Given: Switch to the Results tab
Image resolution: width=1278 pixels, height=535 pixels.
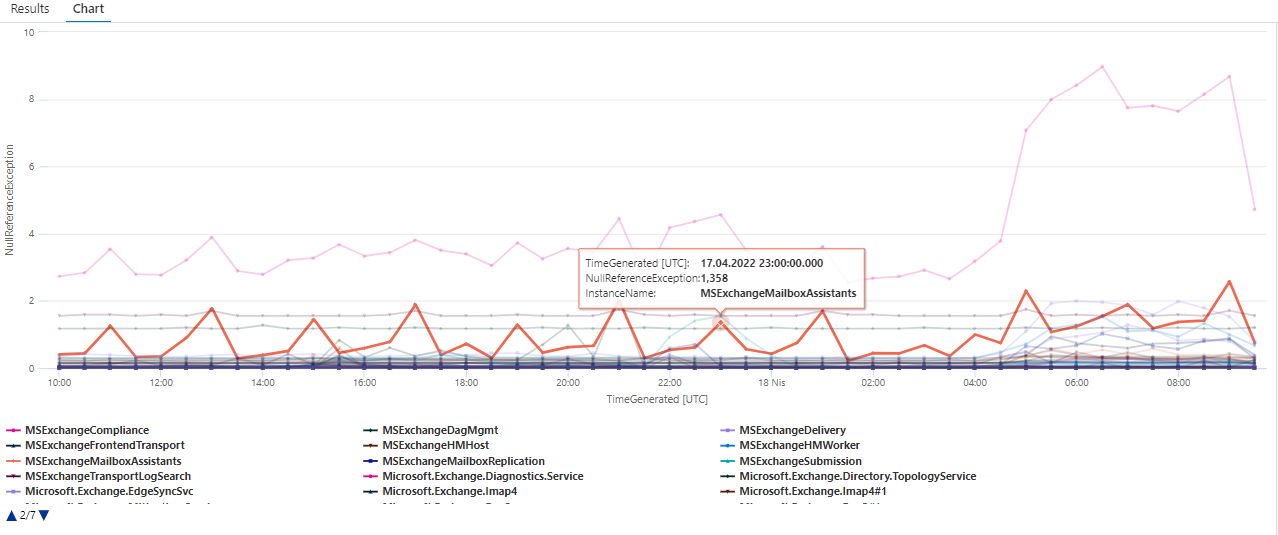Looking at the screenshot, I should point(30,9).
